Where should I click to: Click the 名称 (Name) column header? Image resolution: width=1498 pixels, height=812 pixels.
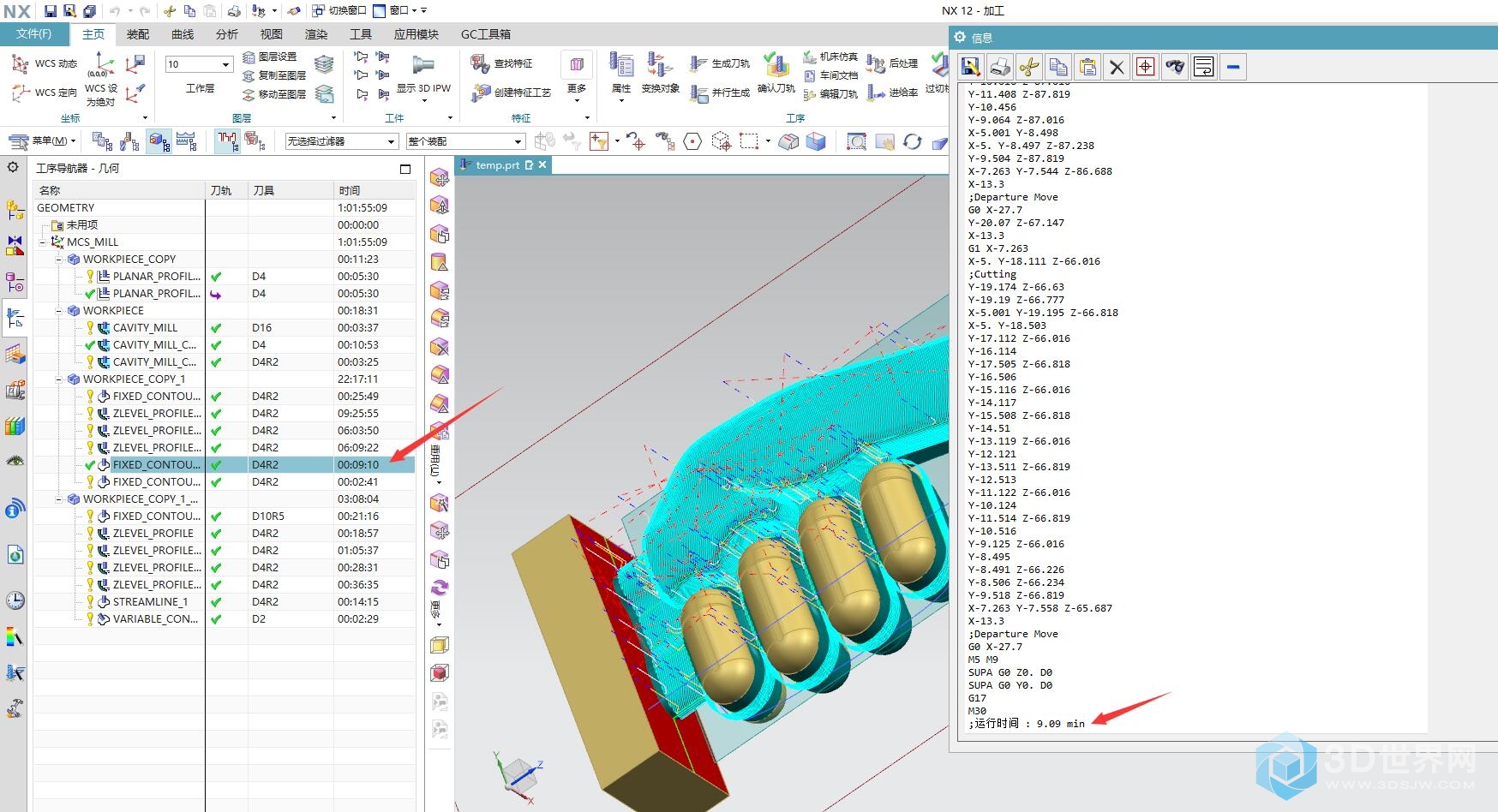[119, 190]
